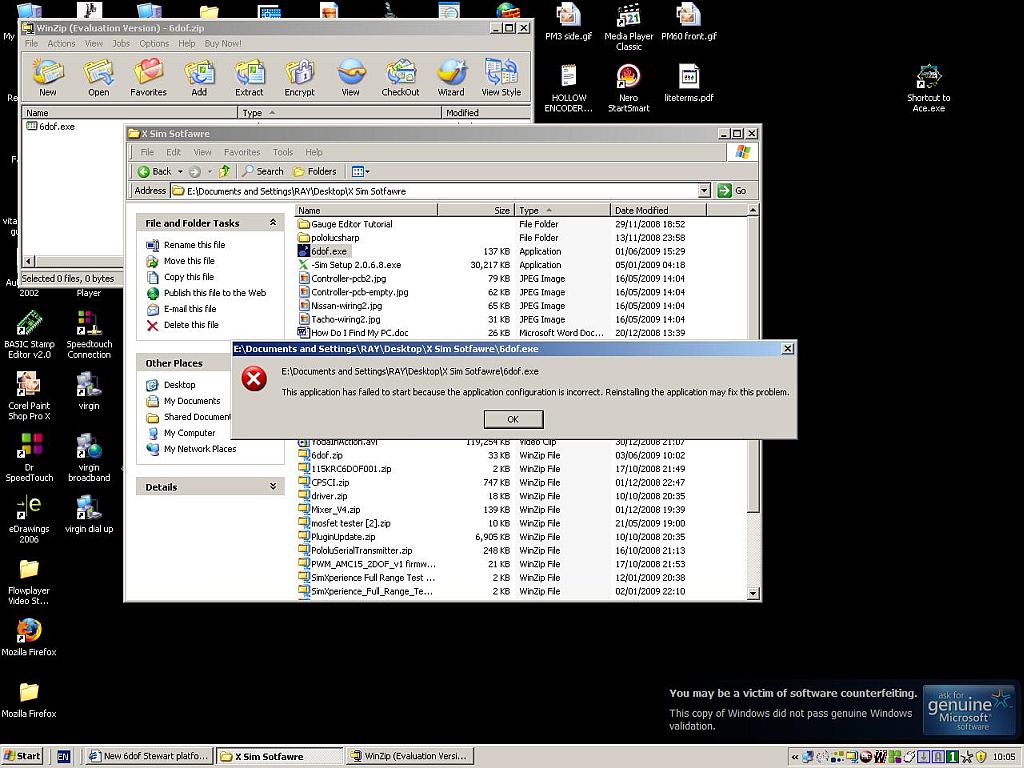Click Delete this file link
1024x768 pixels.
click(x=191, y=325)
